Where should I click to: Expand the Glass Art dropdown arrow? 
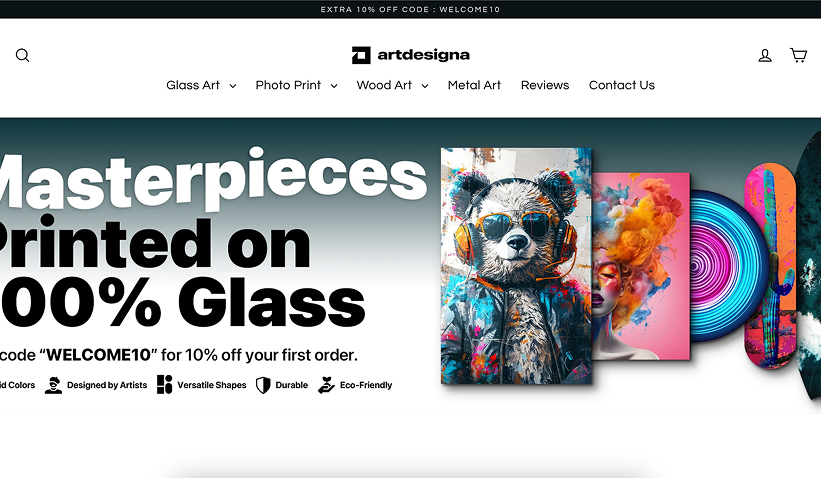click(x=232, y=86)
